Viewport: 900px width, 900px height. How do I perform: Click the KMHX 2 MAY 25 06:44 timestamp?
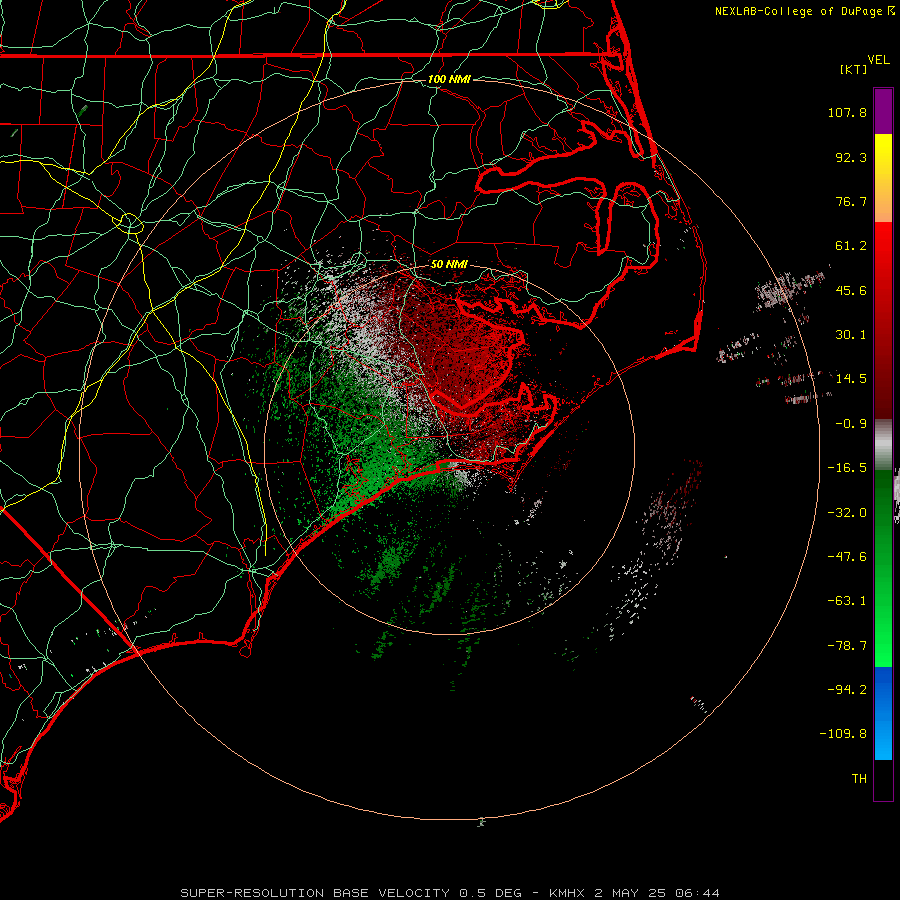[x=634, y=893]
